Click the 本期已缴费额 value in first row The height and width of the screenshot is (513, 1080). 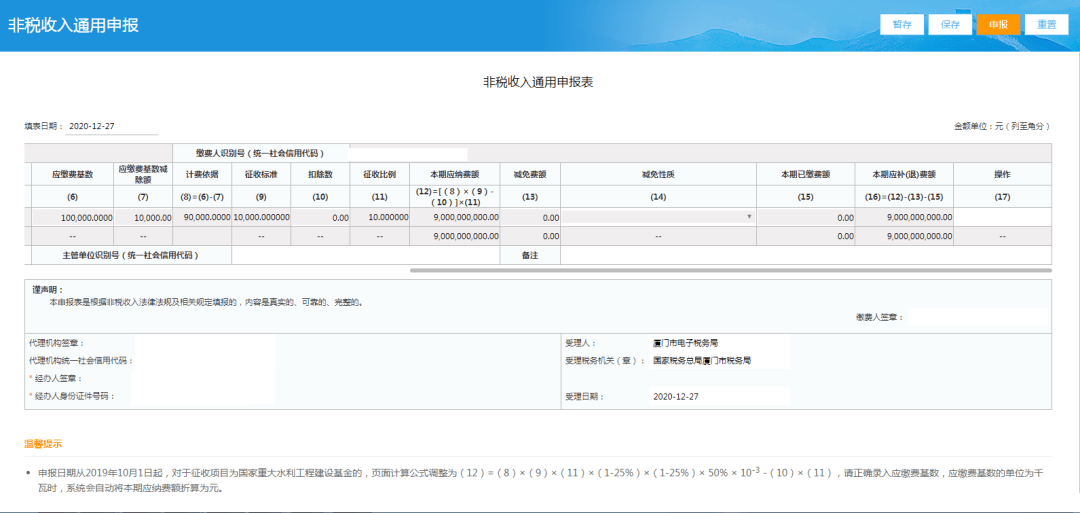tap(805, 217)
